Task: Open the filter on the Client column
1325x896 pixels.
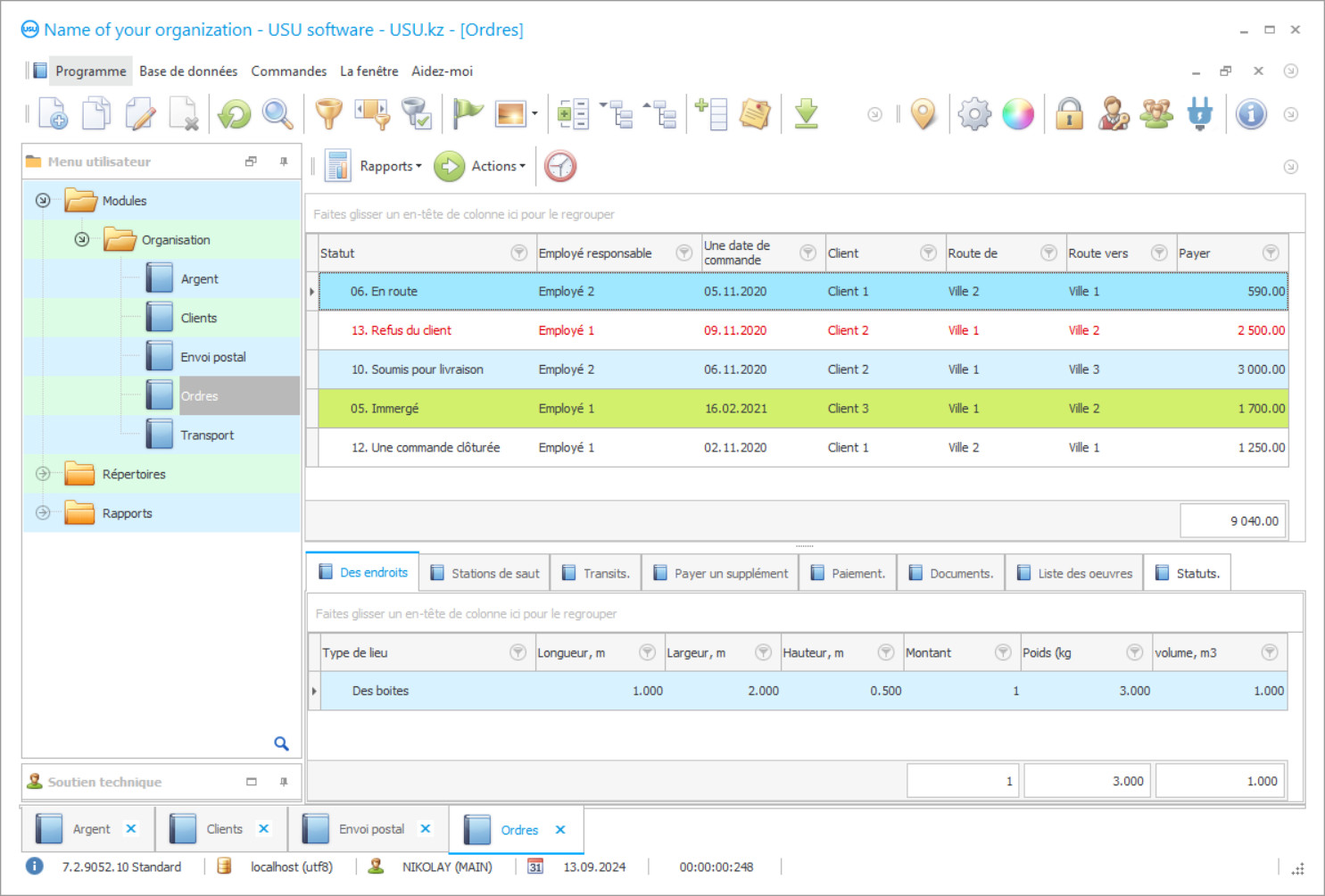Action: (928, 253)
